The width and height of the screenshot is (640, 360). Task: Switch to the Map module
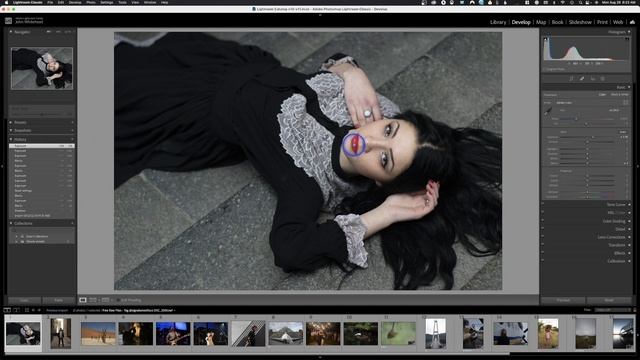click(541, 22)
